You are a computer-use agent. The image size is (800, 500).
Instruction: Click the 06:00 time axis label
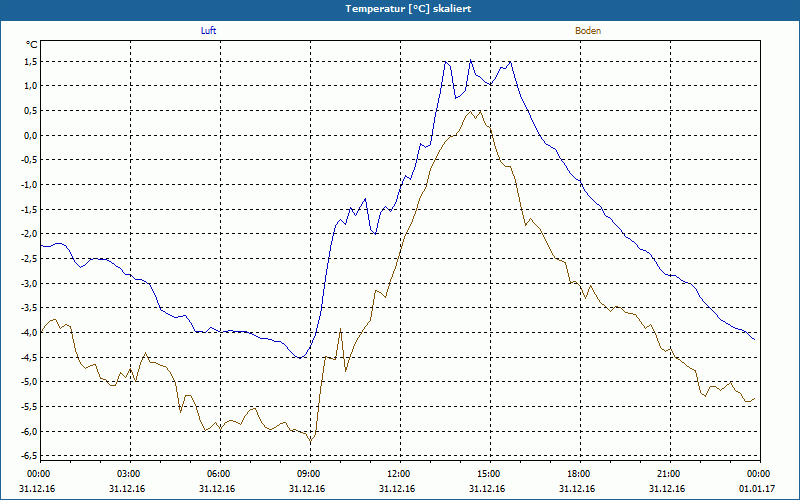click(x=220, y=474)
